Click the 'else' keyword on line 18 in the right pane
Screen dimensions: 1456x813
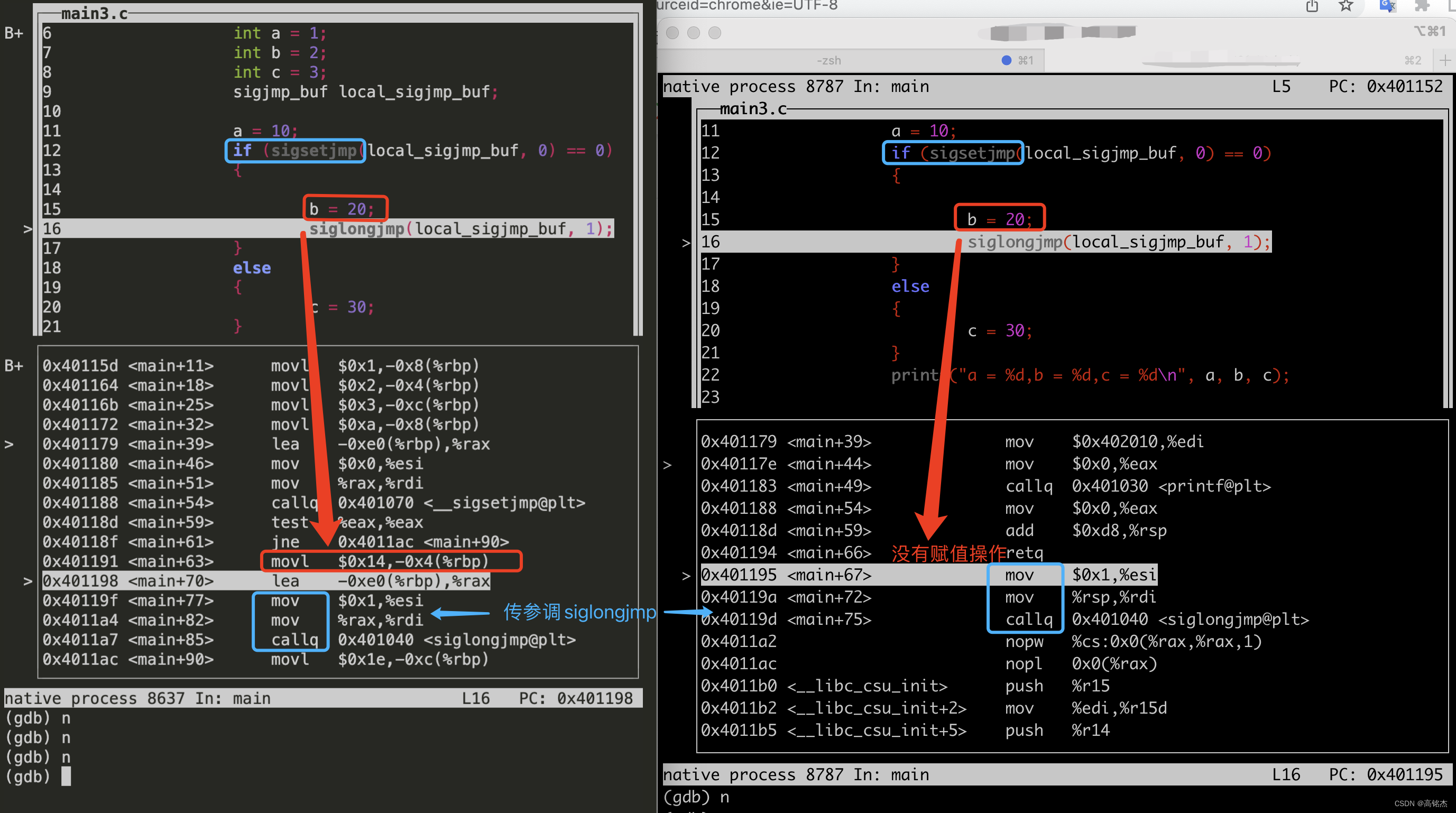point(910,287)
